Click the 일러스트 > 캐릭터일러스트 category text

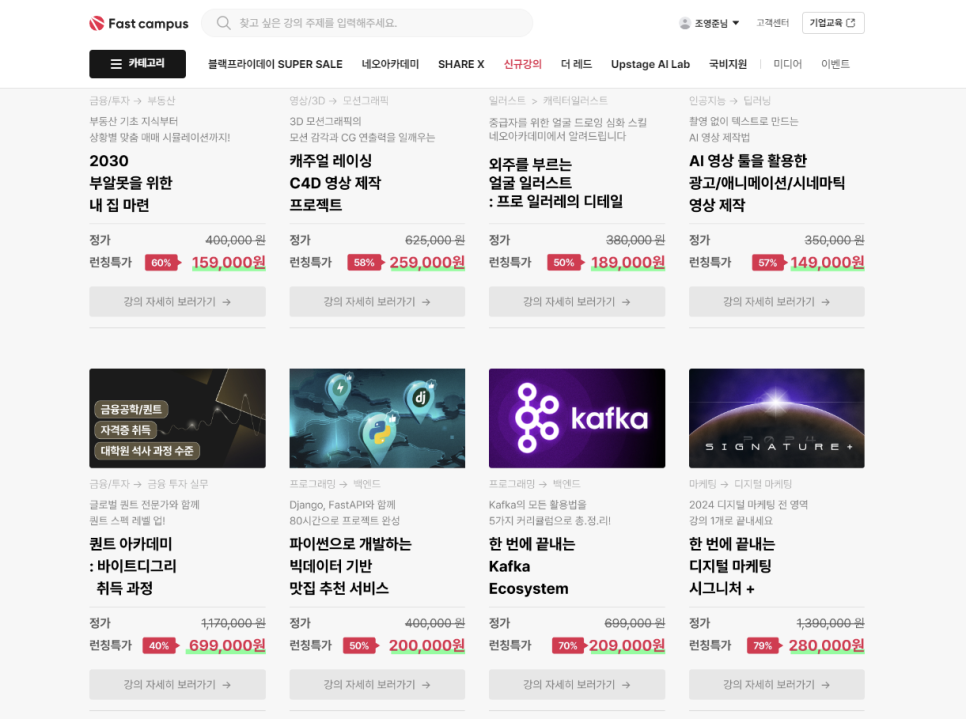coord(548,100)
